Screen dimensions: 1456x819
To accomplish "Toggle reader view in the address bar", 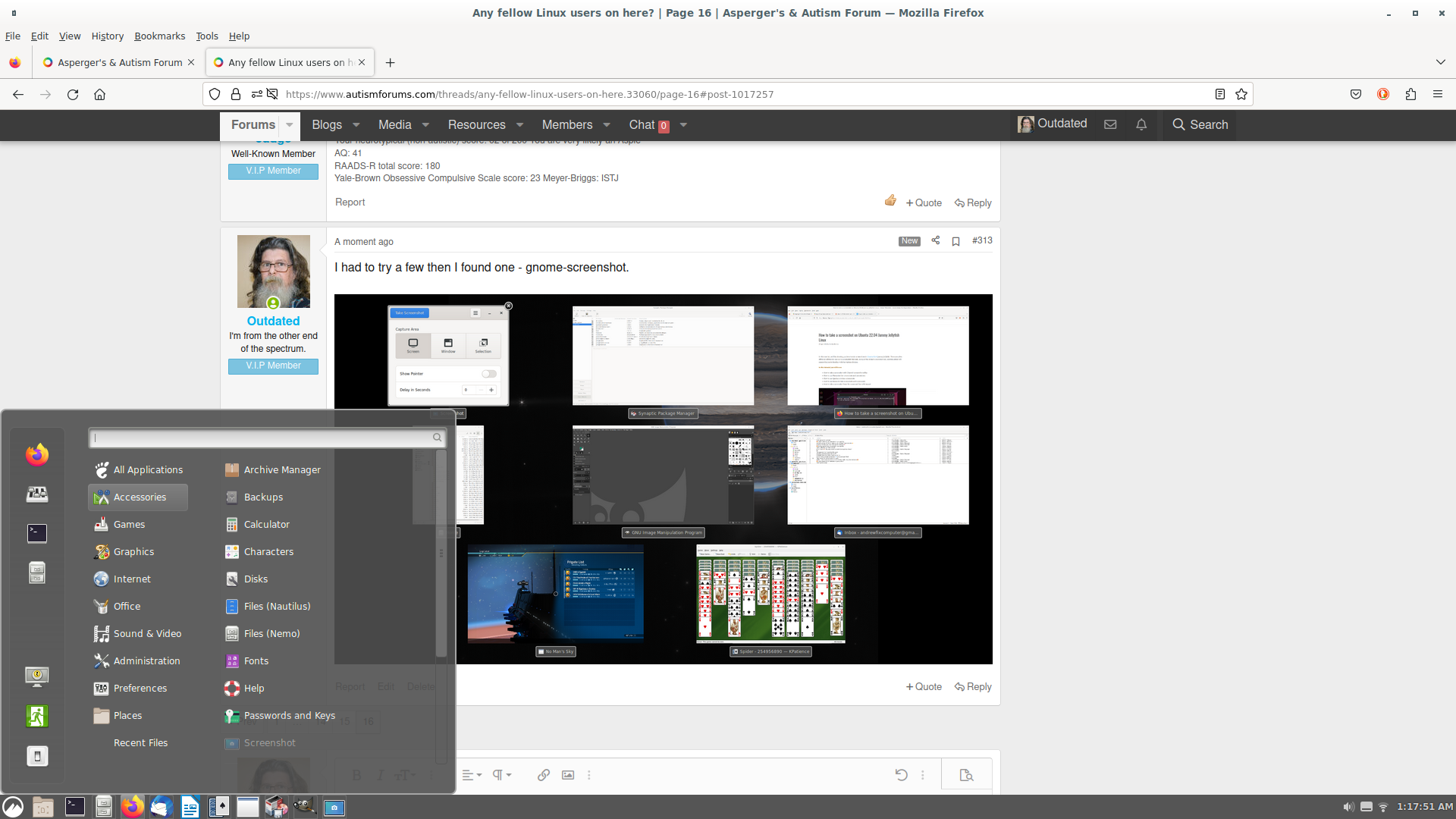I will [x=1219, y=94].
